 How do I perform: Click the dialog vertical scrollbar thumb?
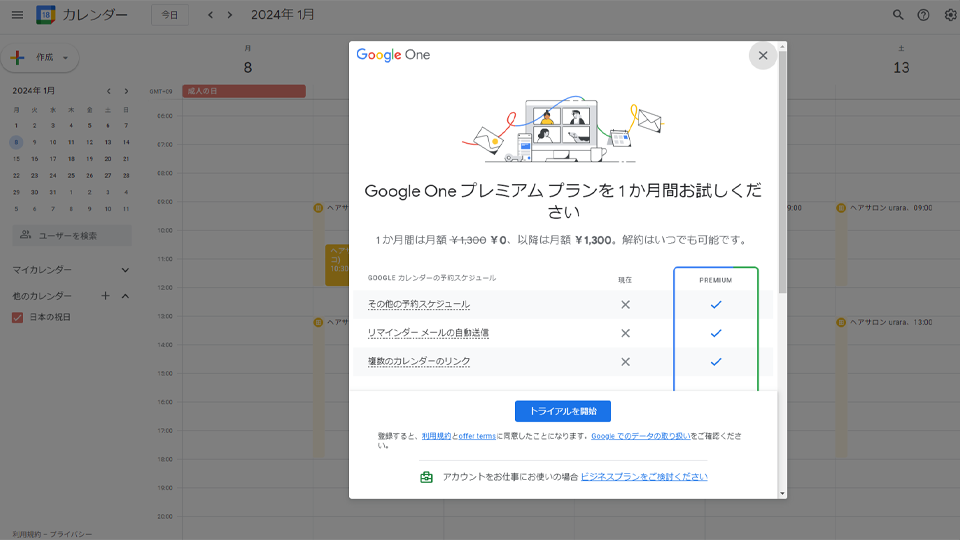[x=782, y=172]
